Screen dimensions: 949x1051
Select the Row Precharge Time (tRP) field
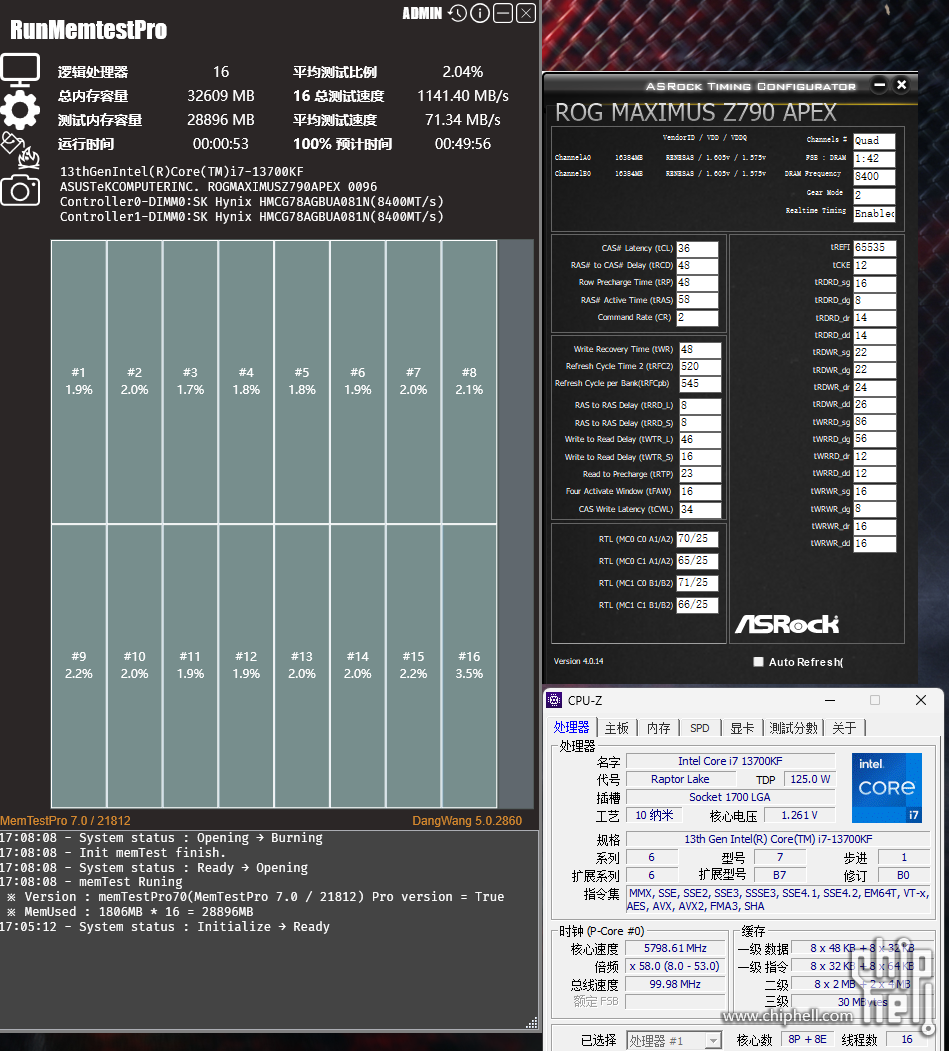[x=697, y=283]
